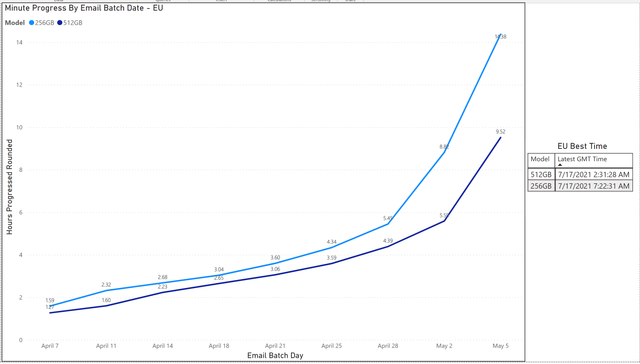
Task: Click the April 25 axis label
Action: pyautogui.click(x=331, y=346)
